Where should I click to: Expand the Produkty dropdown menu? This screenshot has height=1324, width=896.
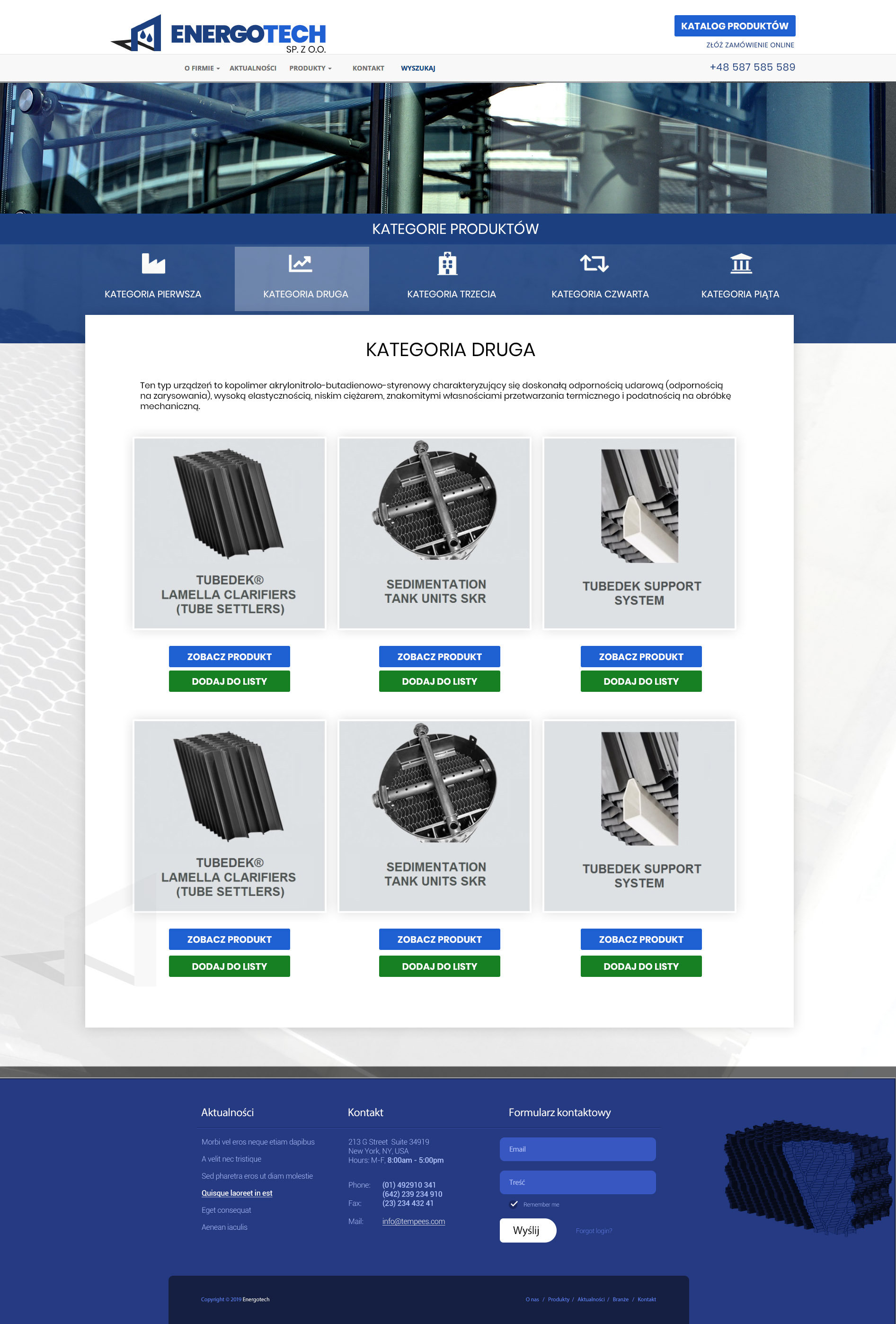(310, 68)
